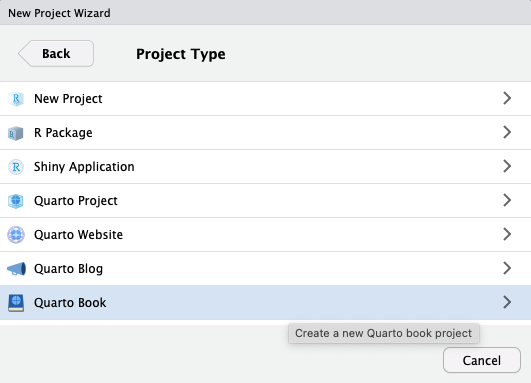531x383 pixels.
Task: Open the Quarto Blog chevron arrow
Action: tap(507, 268)
